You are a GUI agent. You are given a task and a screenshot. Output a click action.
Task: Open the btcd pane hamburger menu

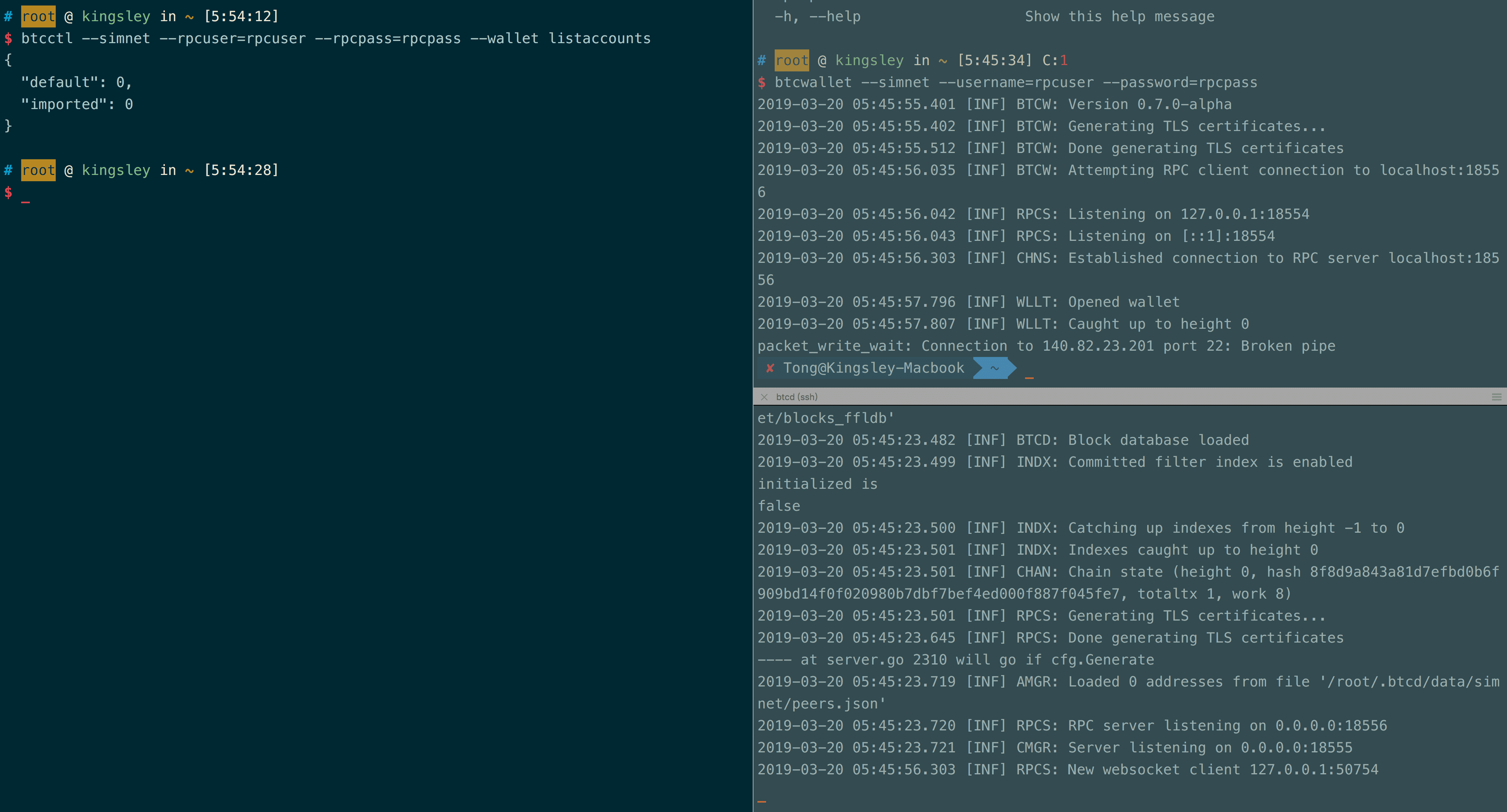(1496, 397)
